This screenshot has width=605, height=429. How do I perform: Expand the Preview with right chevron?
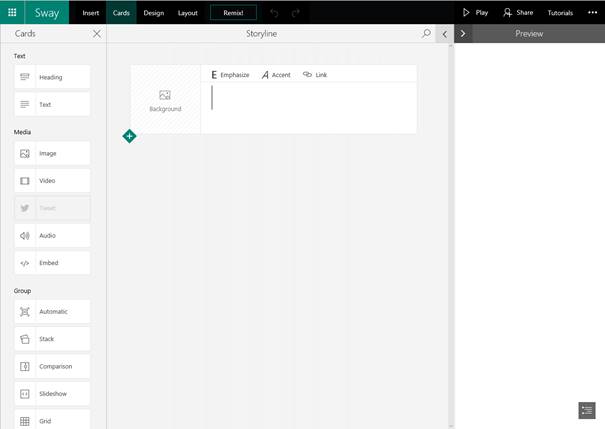tap(462, 33)
